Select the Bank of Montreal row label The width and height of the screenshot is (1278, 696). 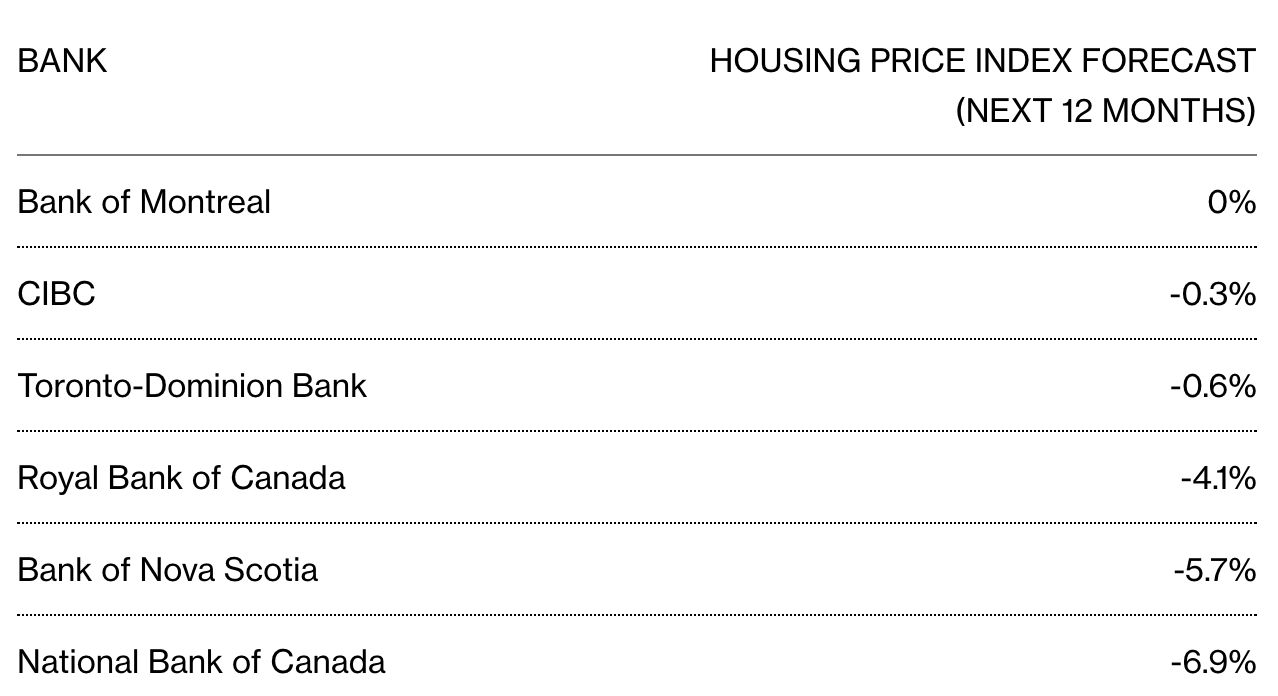[144, 202]
